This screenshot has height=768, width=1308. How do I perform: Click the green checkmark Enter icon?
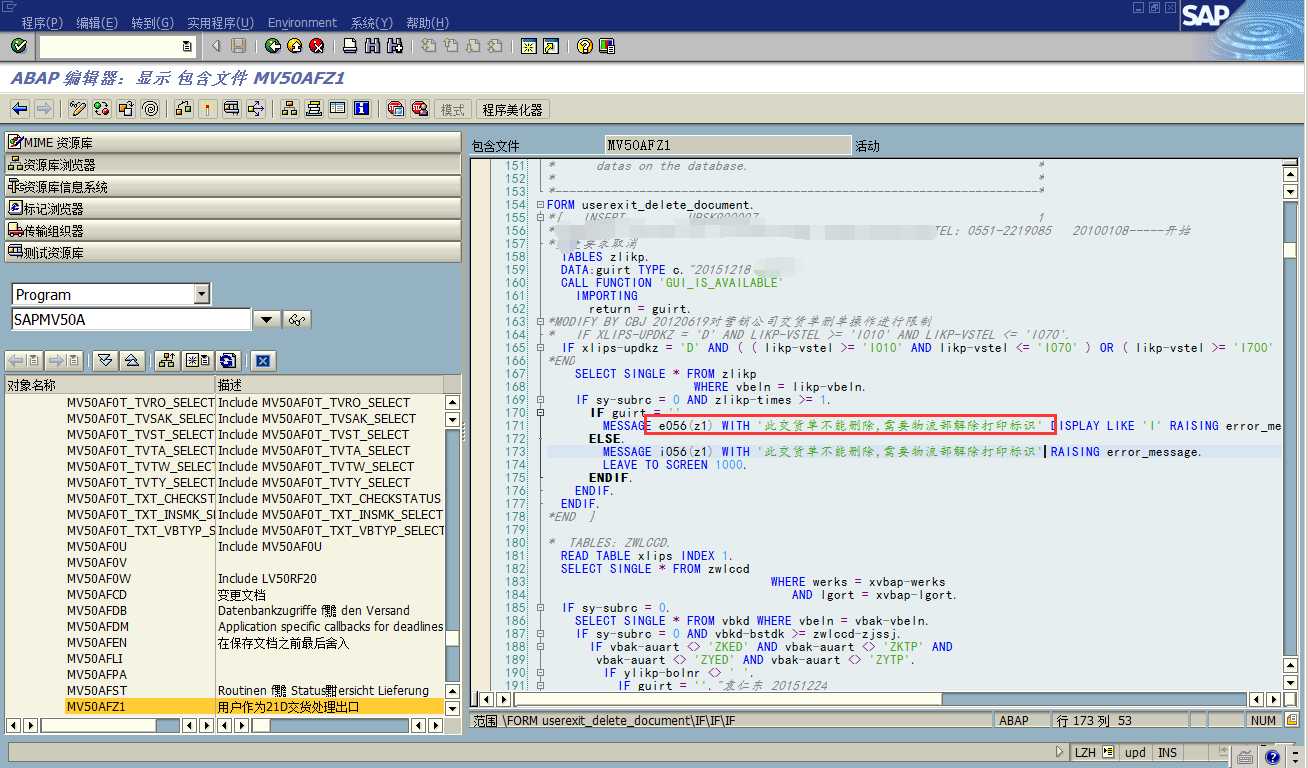click(18, 46)
